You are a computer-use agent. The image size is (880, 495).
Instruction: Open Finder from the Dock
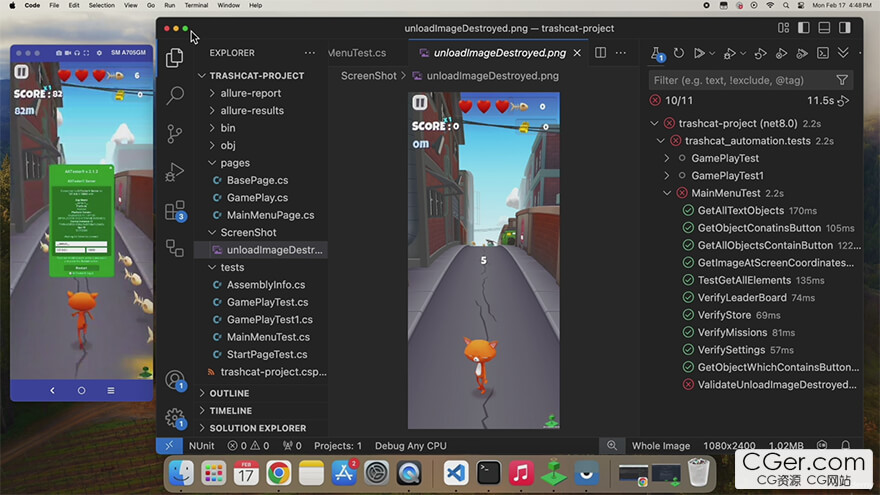pyautogui.click(x=181, y=473)
